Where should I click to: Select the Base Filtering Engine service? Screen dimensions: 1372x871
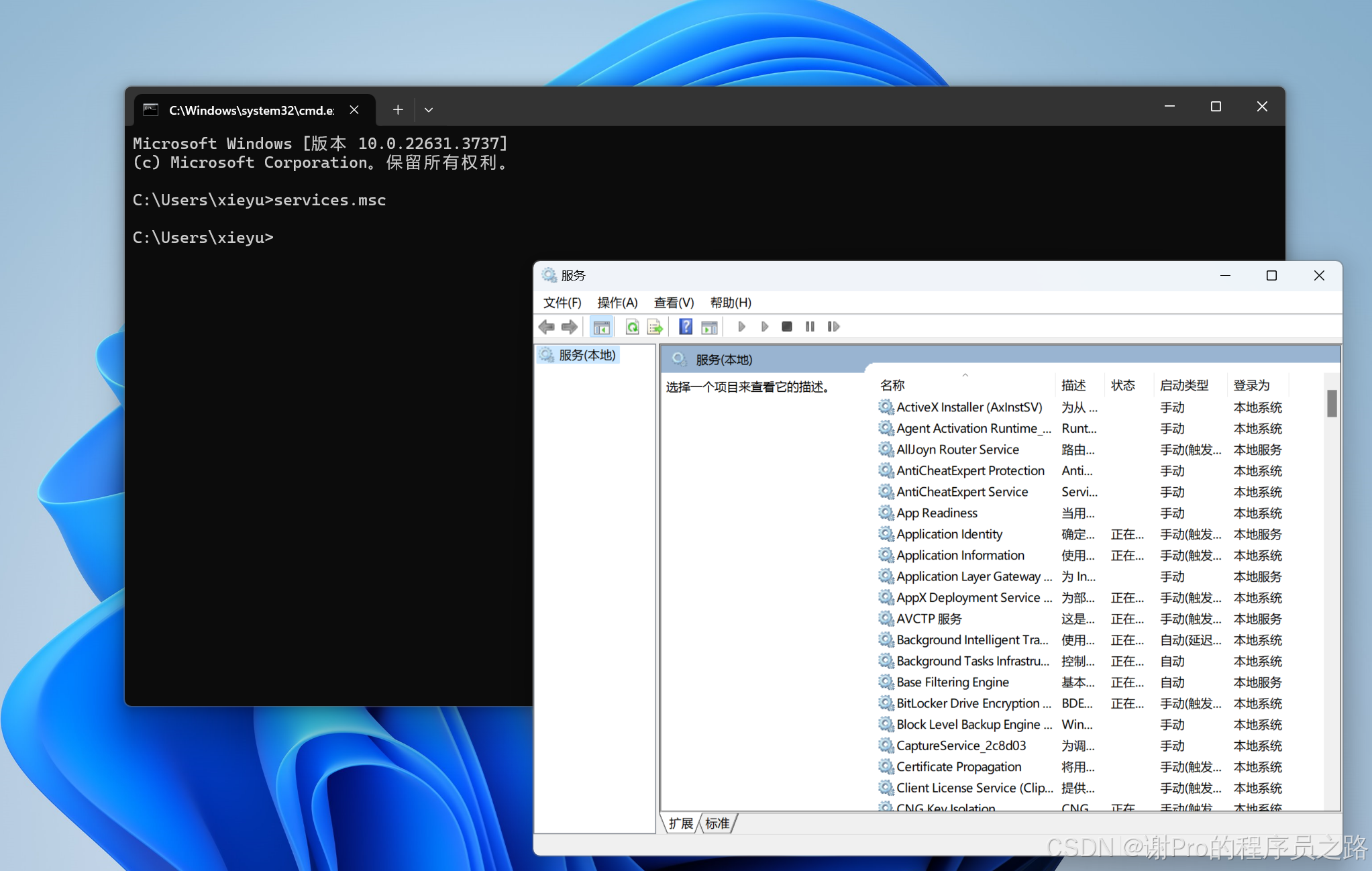tap(952, 682)
